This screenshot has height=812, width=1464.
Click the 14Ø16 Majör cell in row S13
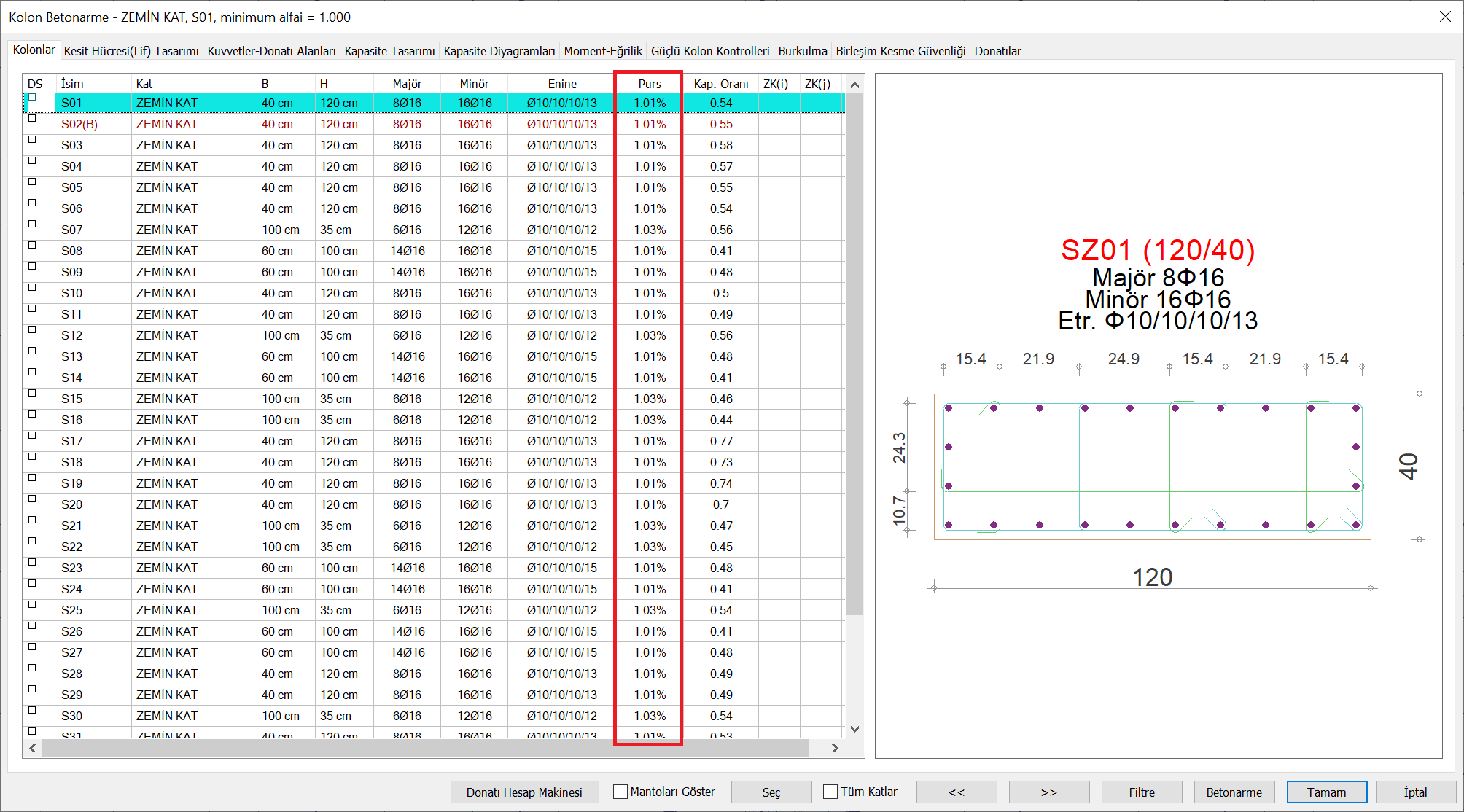407,356
